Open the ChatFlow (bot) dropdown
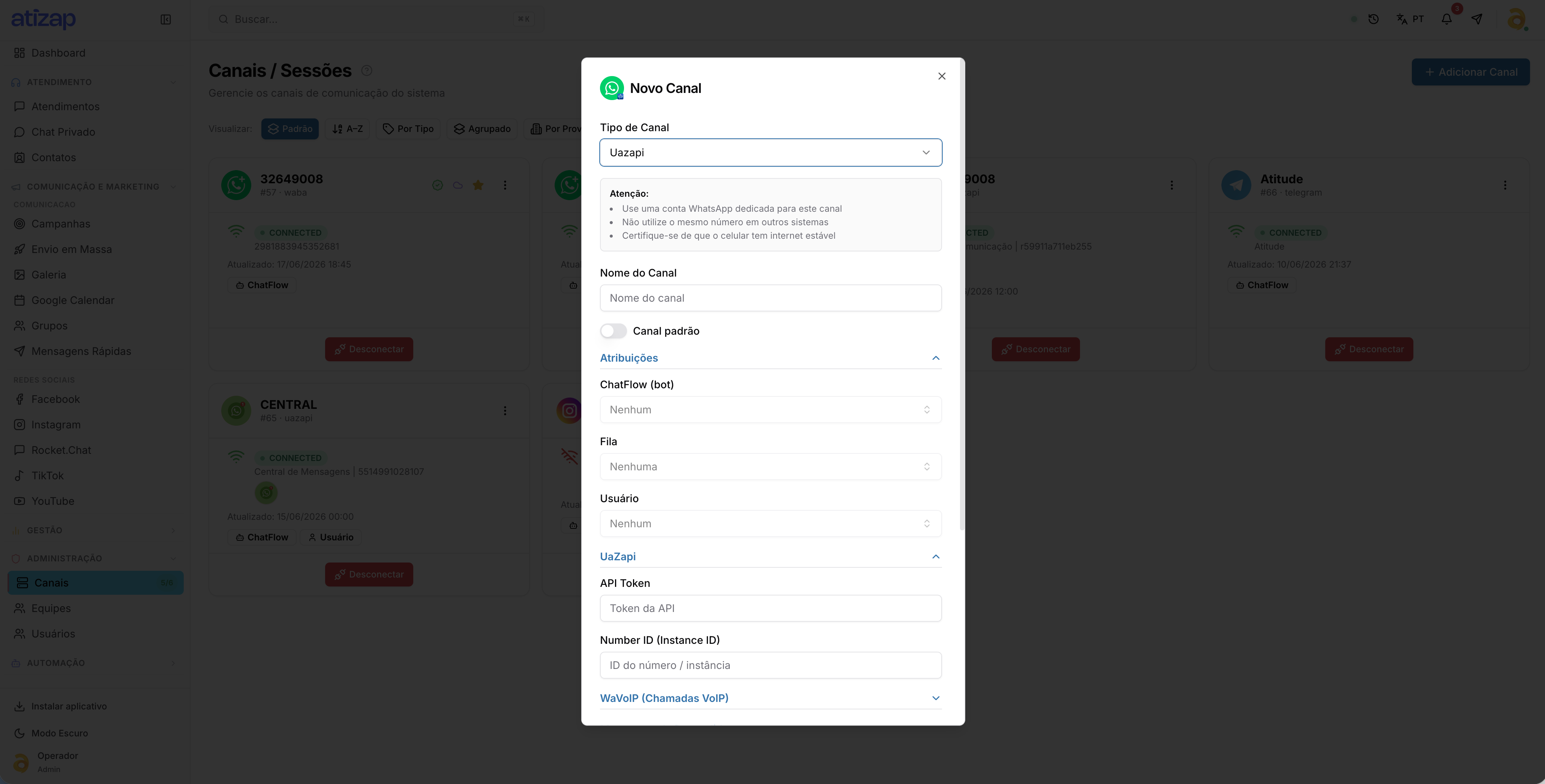The width and height of the screenshot is (1545, 784). click(771, 409)
